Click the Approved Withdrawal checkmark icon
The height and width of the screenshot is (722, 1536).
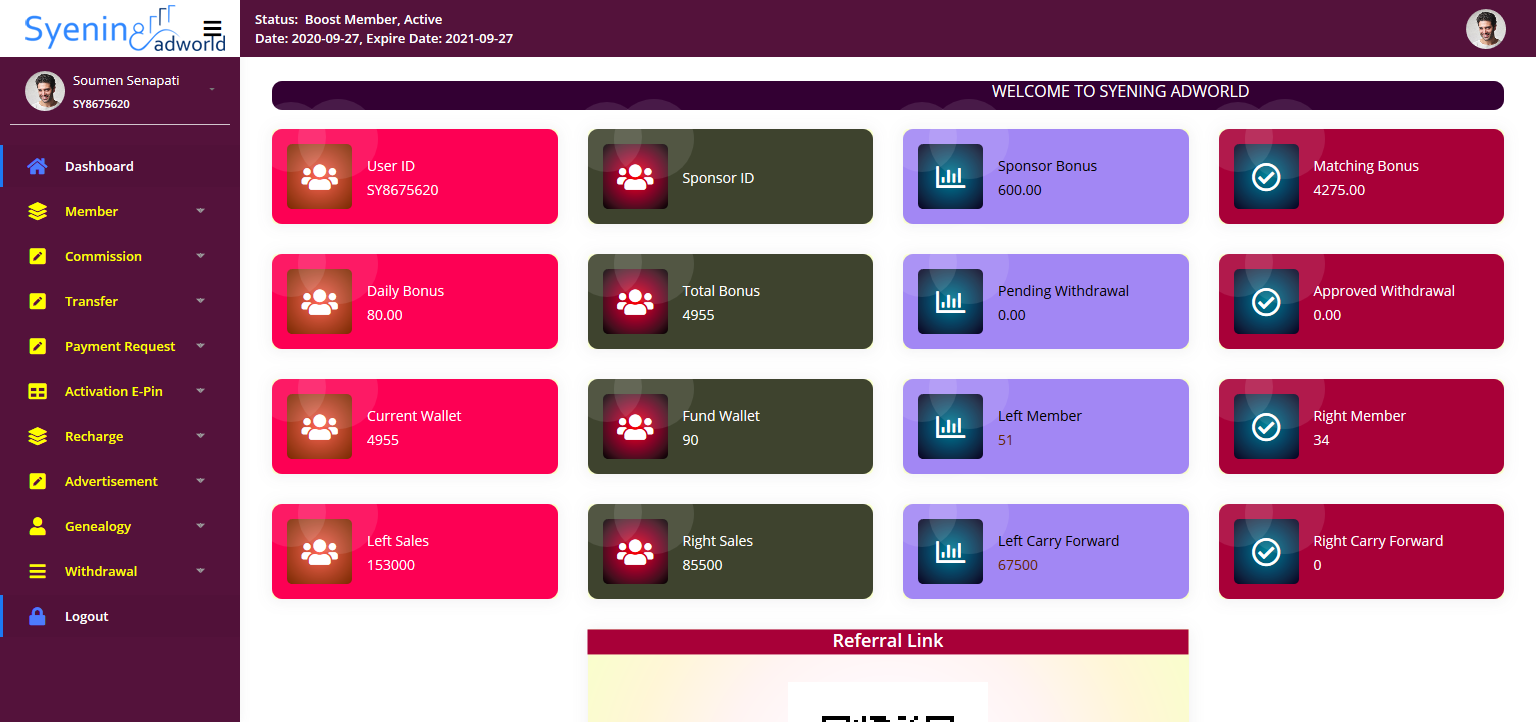(1266, 302)
